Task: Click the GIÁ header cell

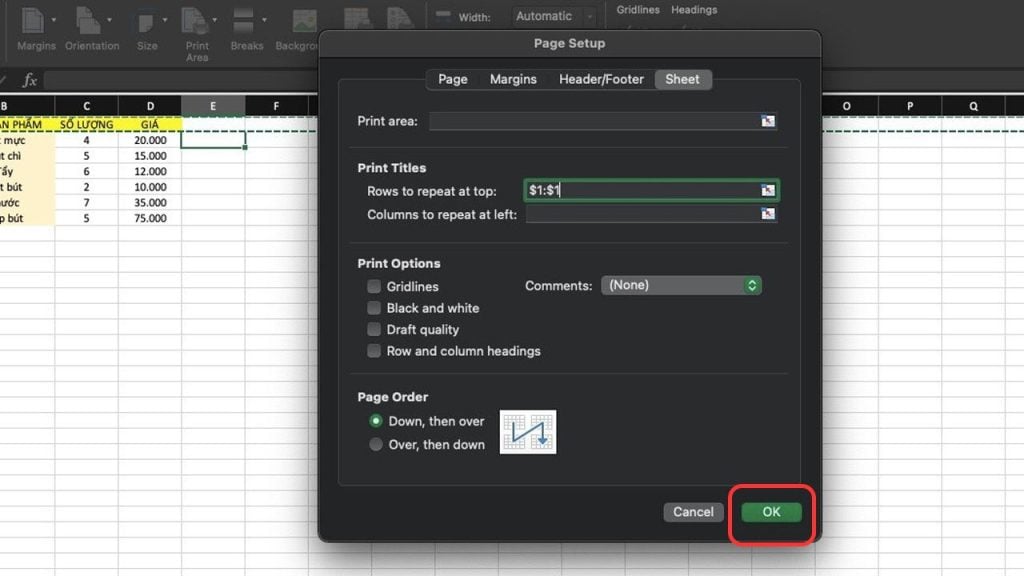Action: click(150, 124)
